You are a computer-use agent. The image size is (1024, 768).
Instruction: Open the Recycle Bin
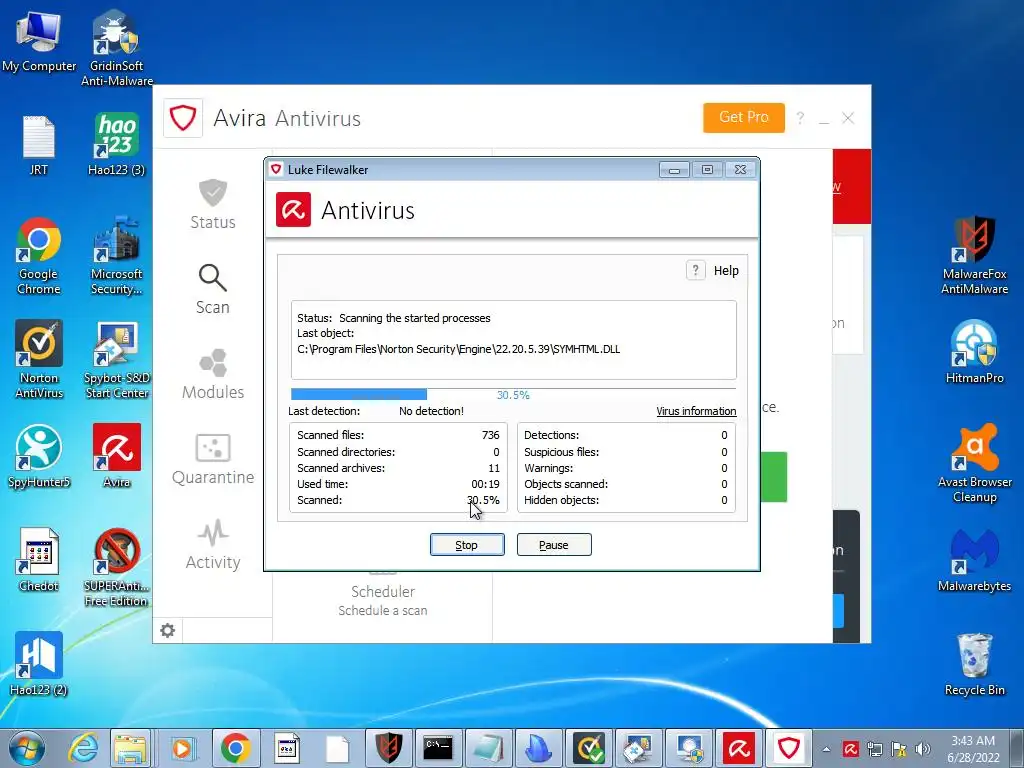point(974,664)
